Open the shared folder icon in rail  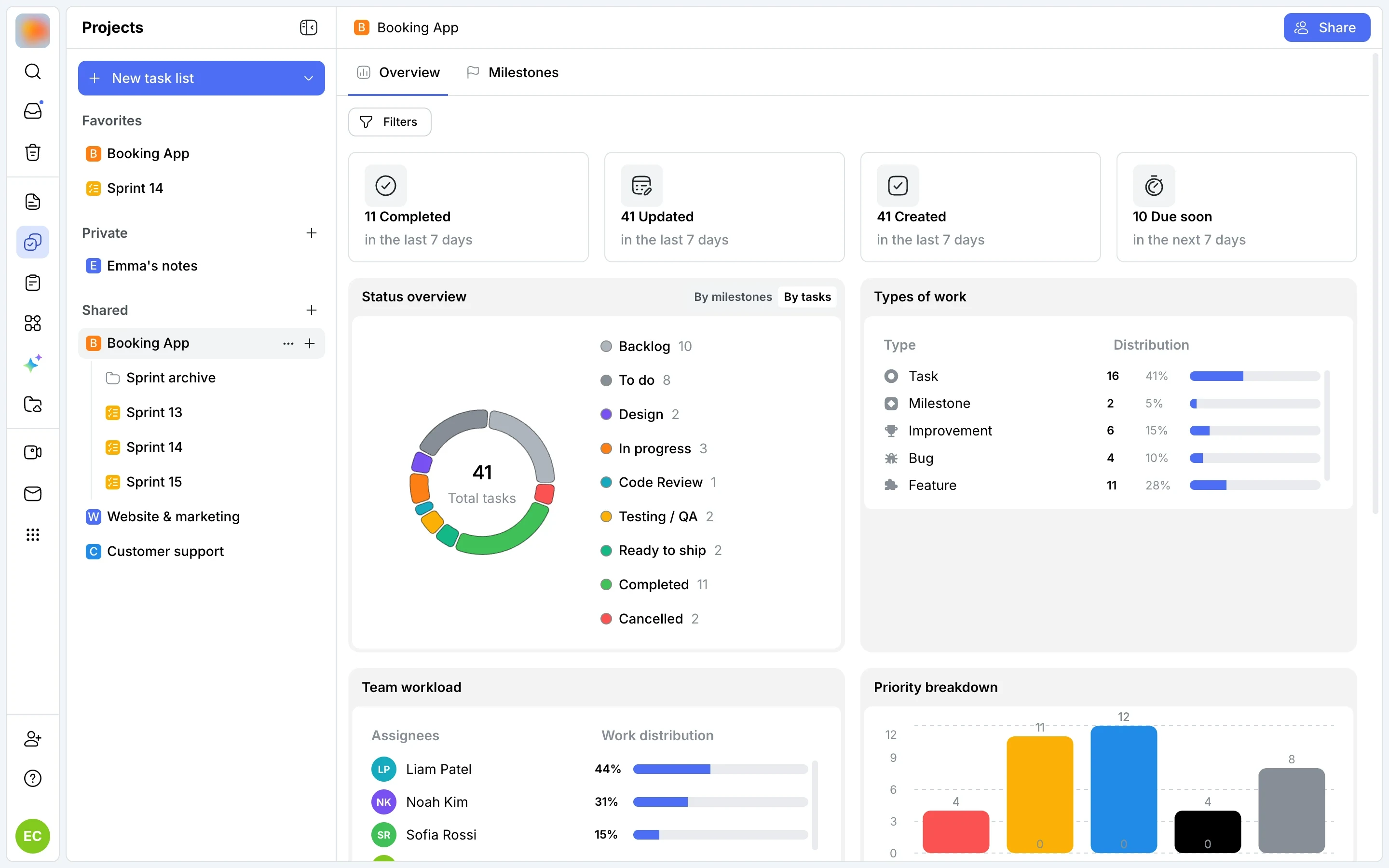point(33,404)
